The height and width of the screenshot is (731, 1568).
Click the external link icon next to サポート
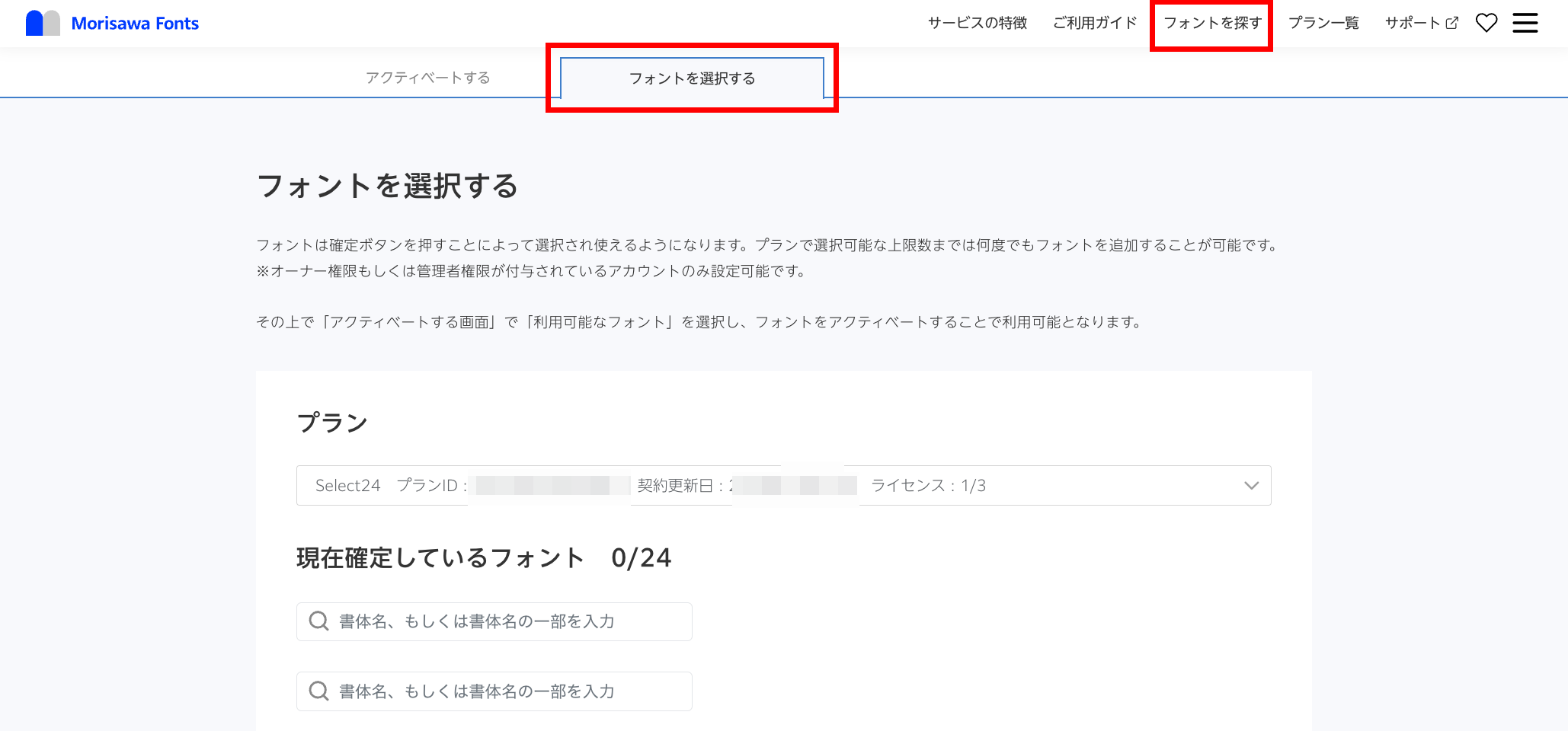click(1452, 23)
